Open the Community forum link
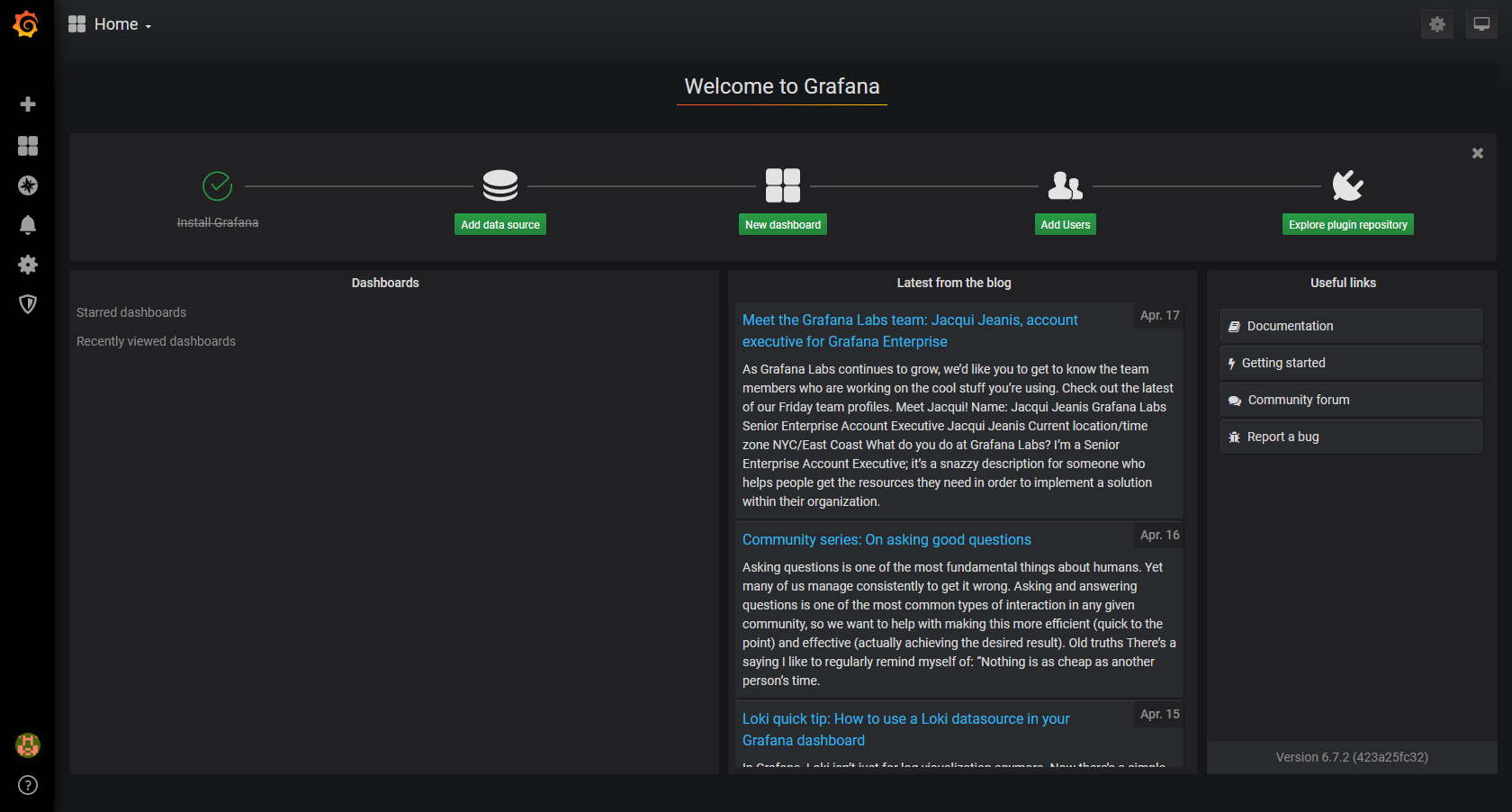The height and width of the screenshot is (812, 1512). pos(1351,400)
